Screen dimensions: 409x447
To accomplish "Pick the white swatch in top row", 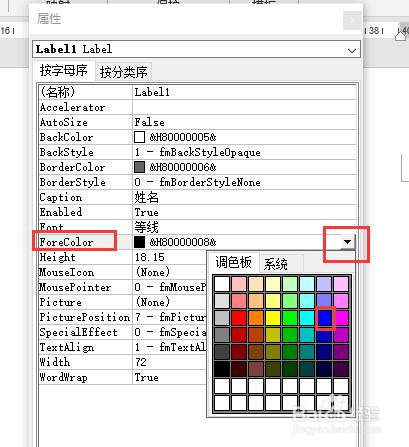I will 222,284.
